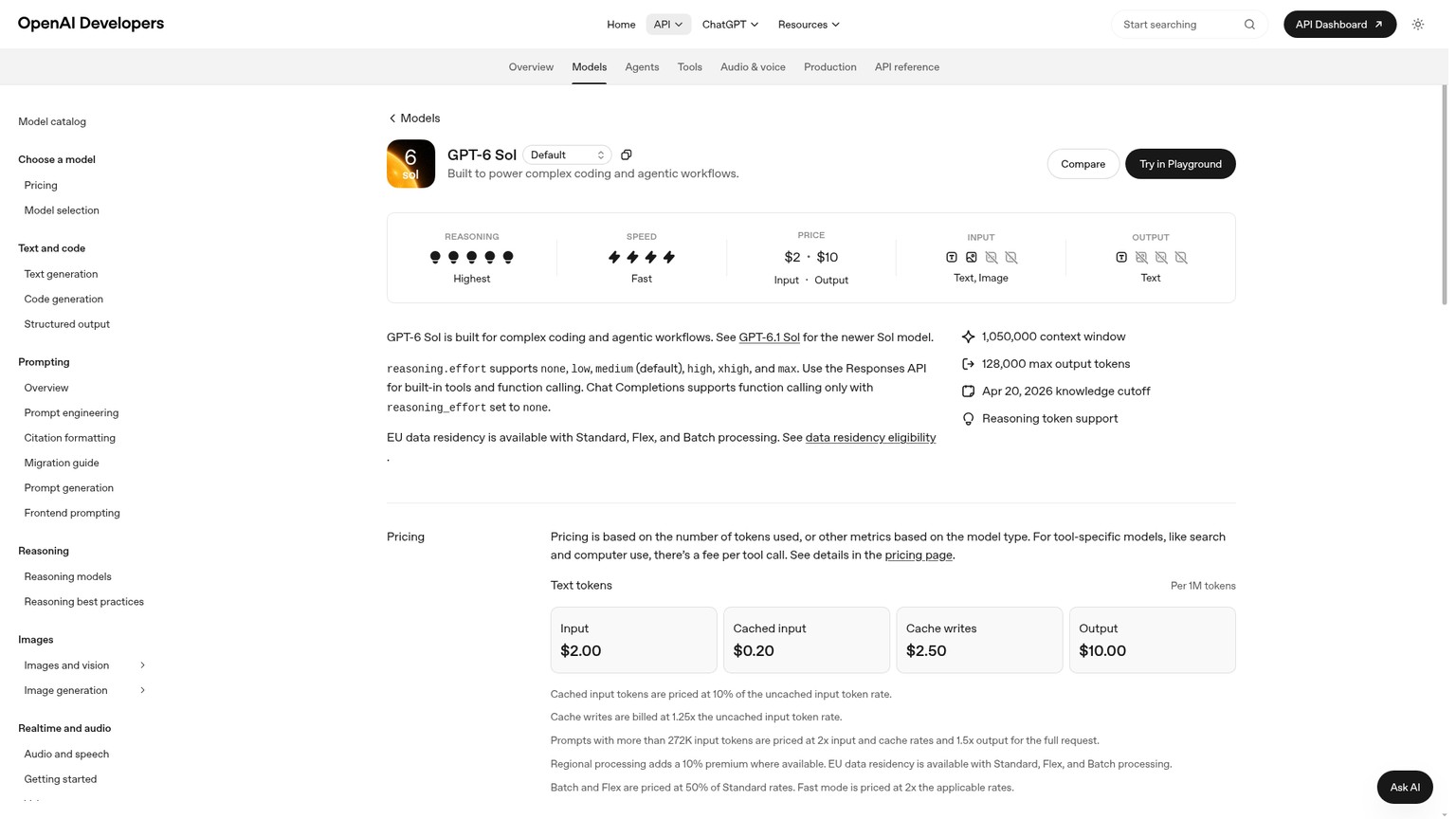Click the reasoning token lightbulb icon
Screen dimensions: 1456x819
[x=968, y=419]
